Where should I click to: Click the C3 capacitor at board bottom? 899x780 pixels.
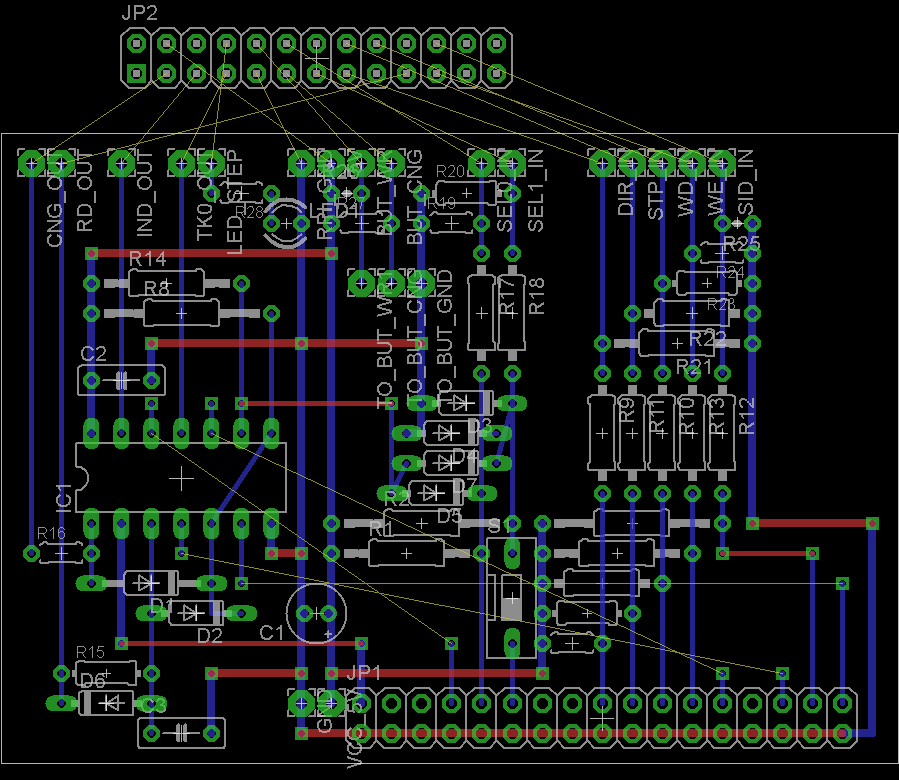(x=181, y=733)
